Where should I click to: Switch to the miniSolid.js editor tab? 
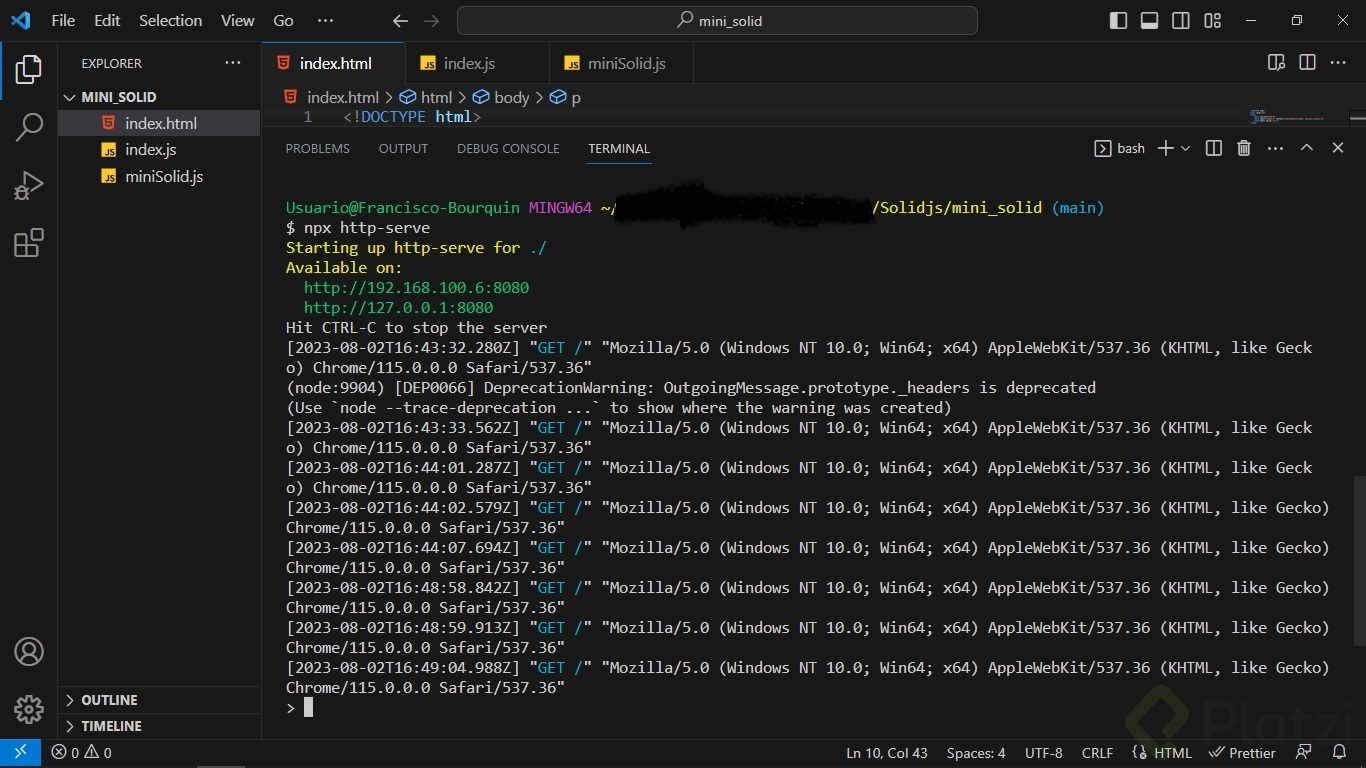coord(627,63)
